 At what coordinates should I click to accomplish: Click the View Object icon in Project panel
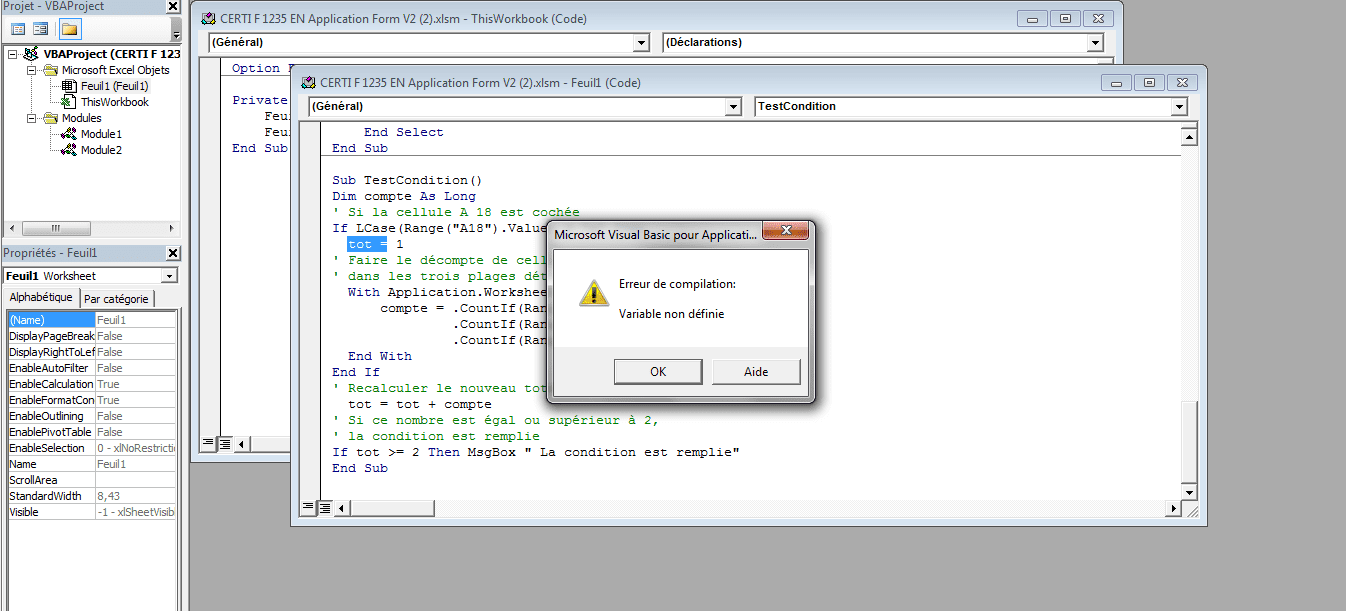[41, 29]
